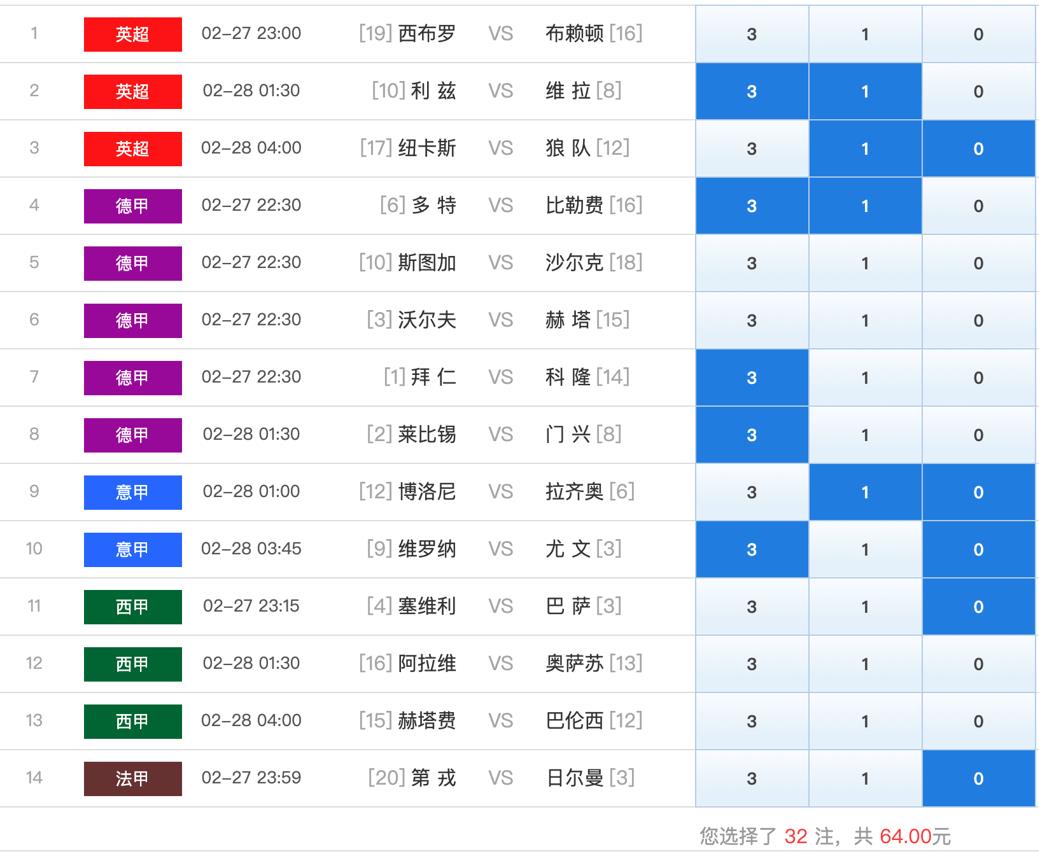The width and height of the screenshot is (1039, 854).
Task: Click the 西甲 badge in the 塞维利 row
Action: coord(133,607)
